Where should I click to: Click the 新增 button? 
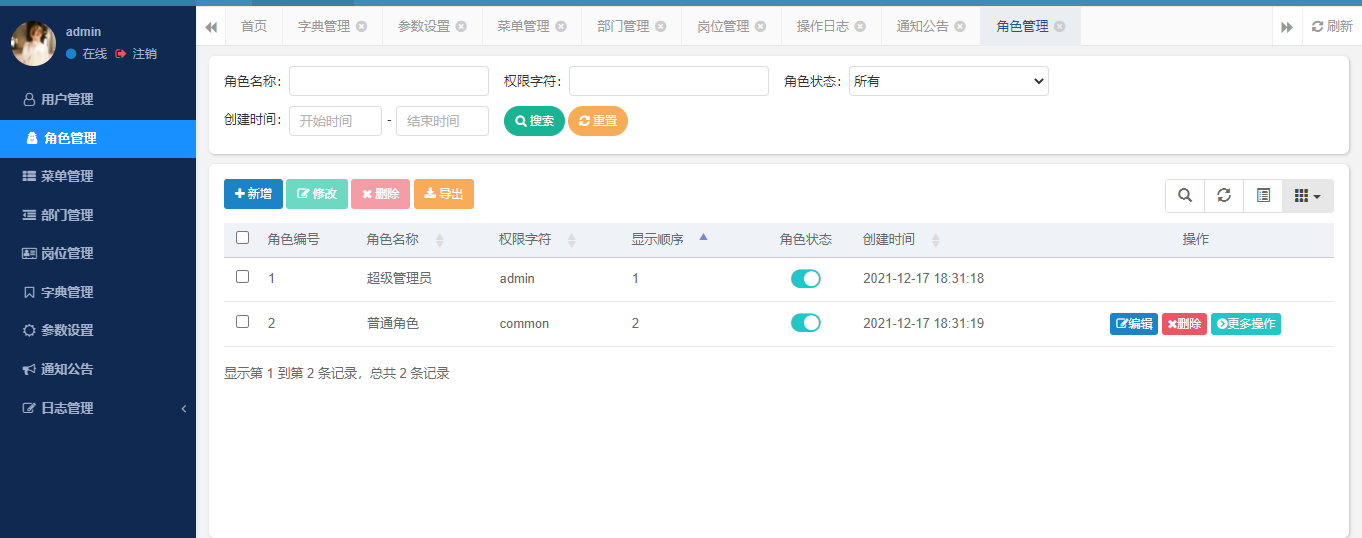point(253,194)
